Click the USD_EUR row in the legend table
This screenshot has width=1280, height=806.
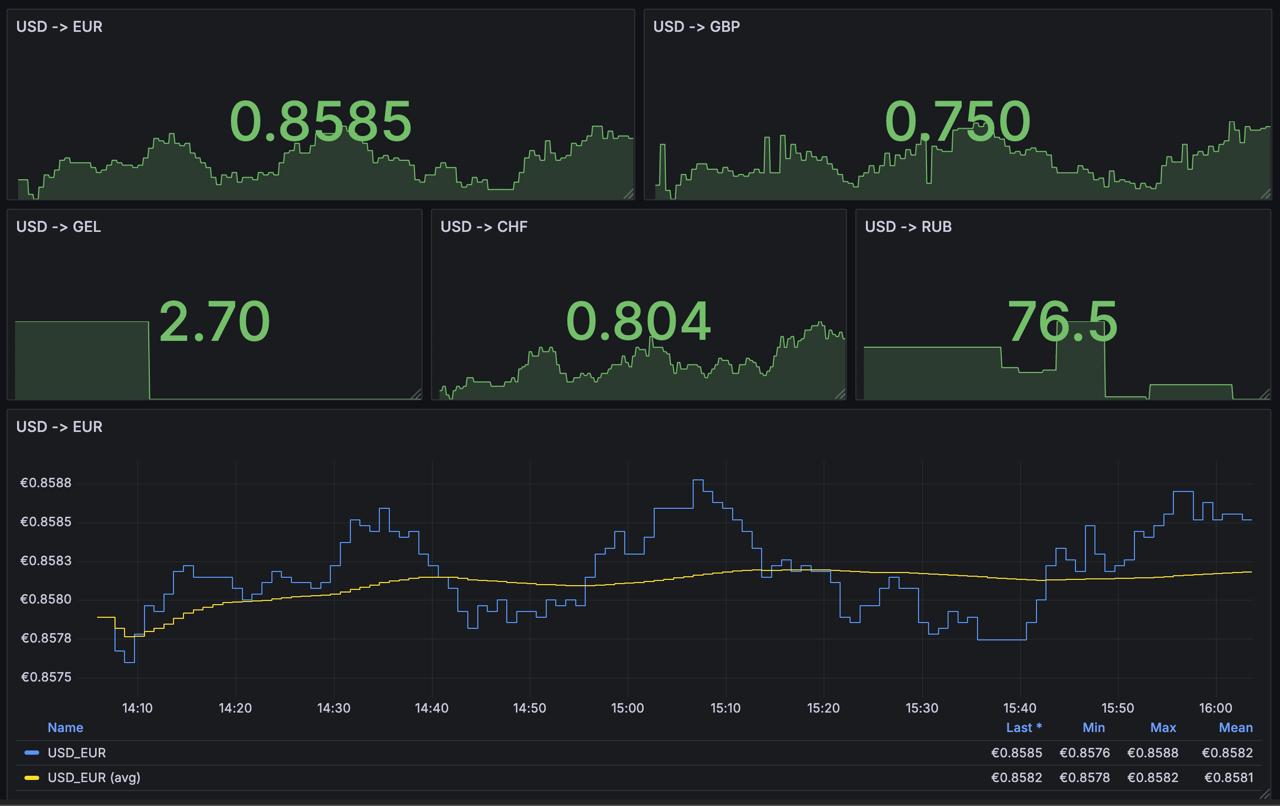[x=500, y=753]
